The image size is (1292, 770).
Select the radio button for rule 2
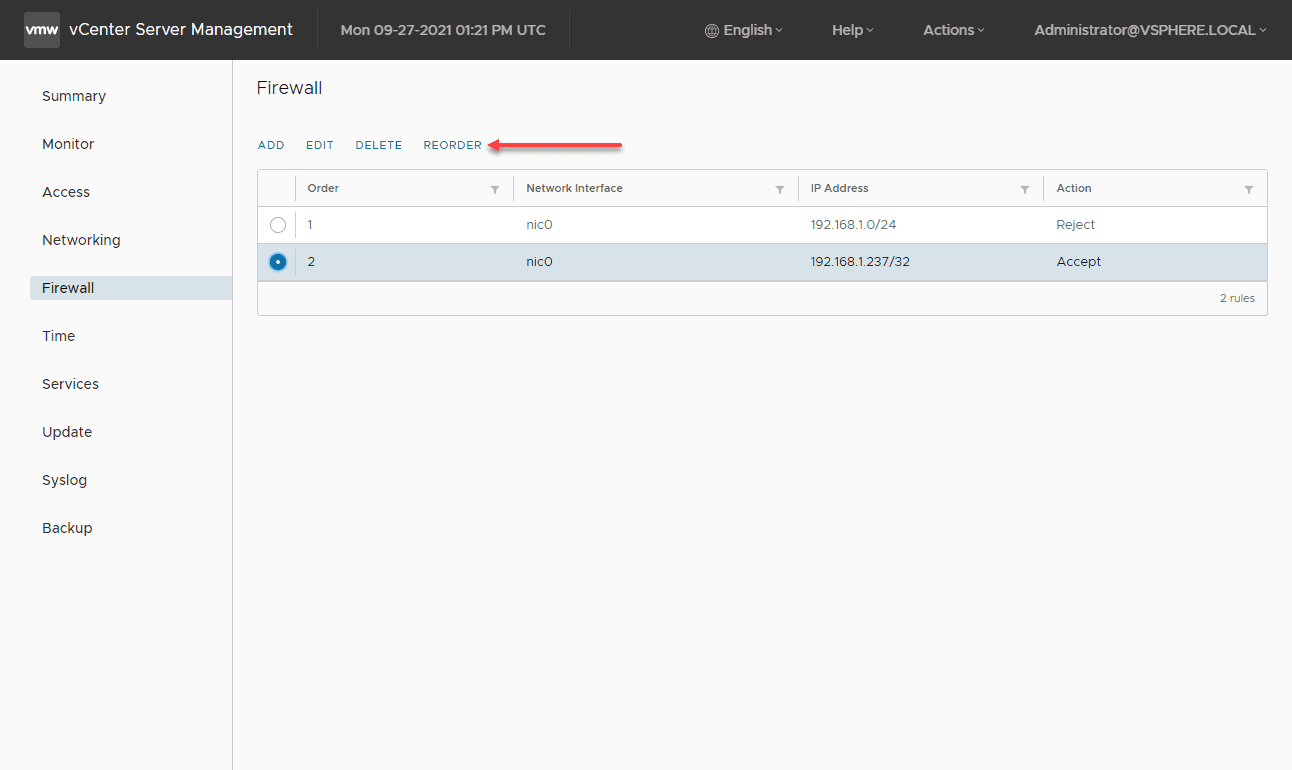[278, 262]
